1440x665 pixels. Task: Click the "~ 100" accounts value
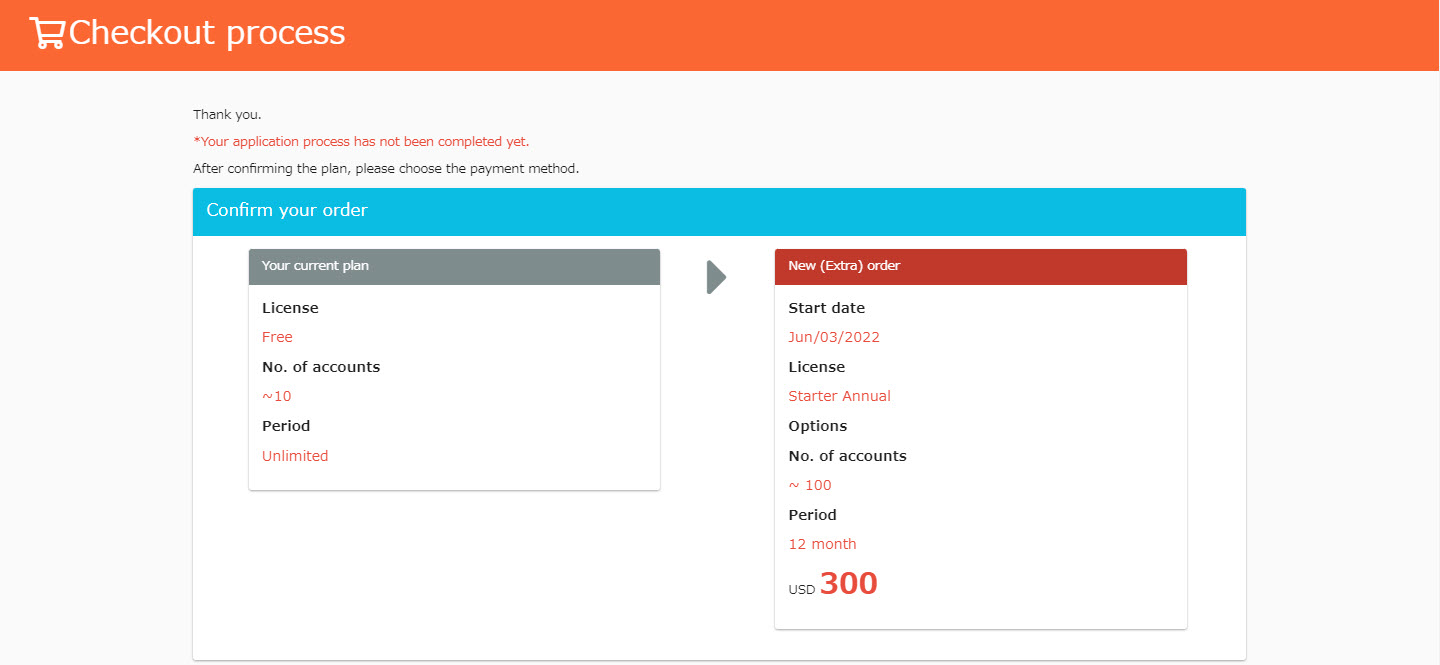click(x=810, y=486)
